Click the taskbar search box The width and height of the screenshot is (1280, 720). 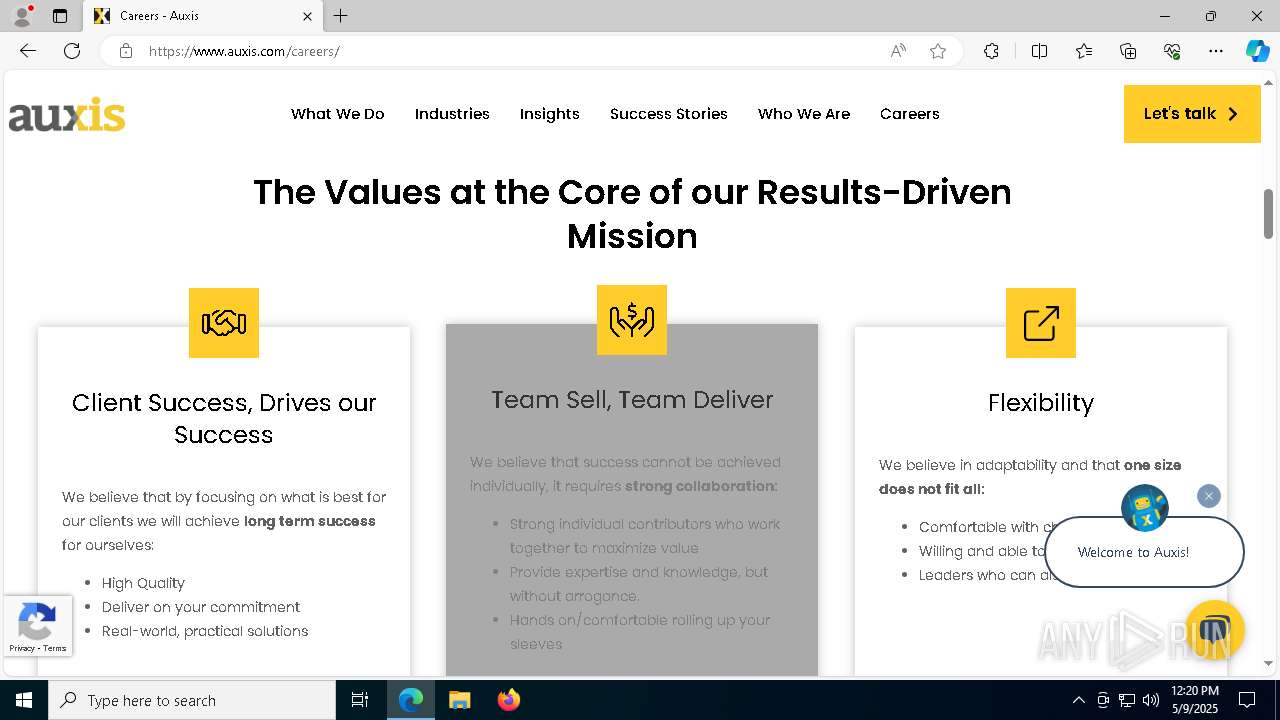[x=192, y=700]
